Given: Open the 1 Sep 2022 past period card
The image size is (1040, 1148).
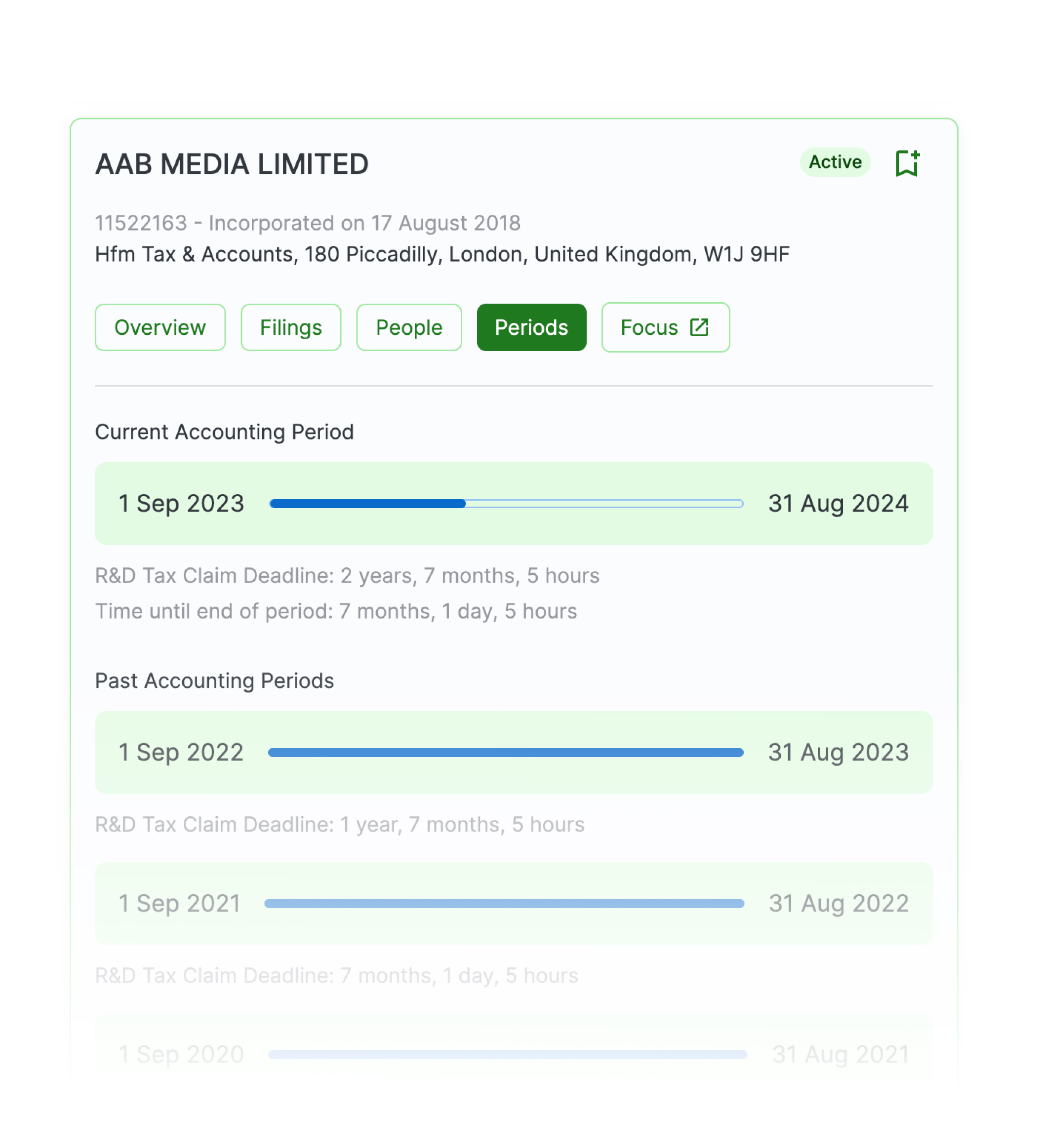Looking at the screenshot, I should click(514, 752).
